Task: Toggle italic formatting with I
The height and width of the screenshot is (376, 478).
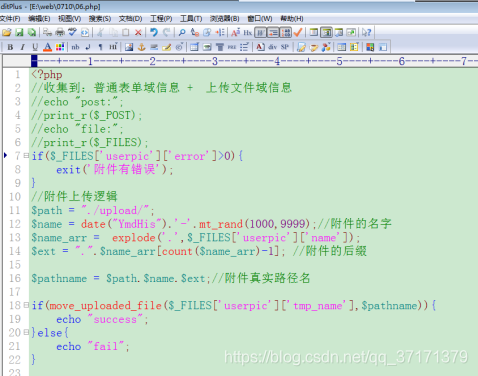Action: [x=23, y=47]
